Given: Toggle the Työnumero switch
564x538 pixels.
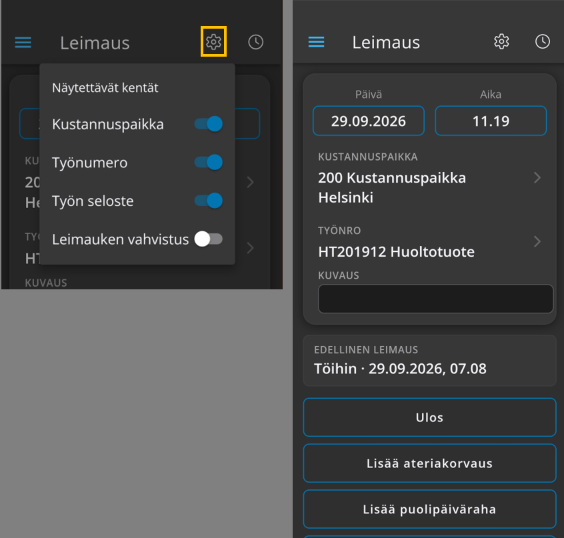Looking at the screenshot, I should [209, 162].
